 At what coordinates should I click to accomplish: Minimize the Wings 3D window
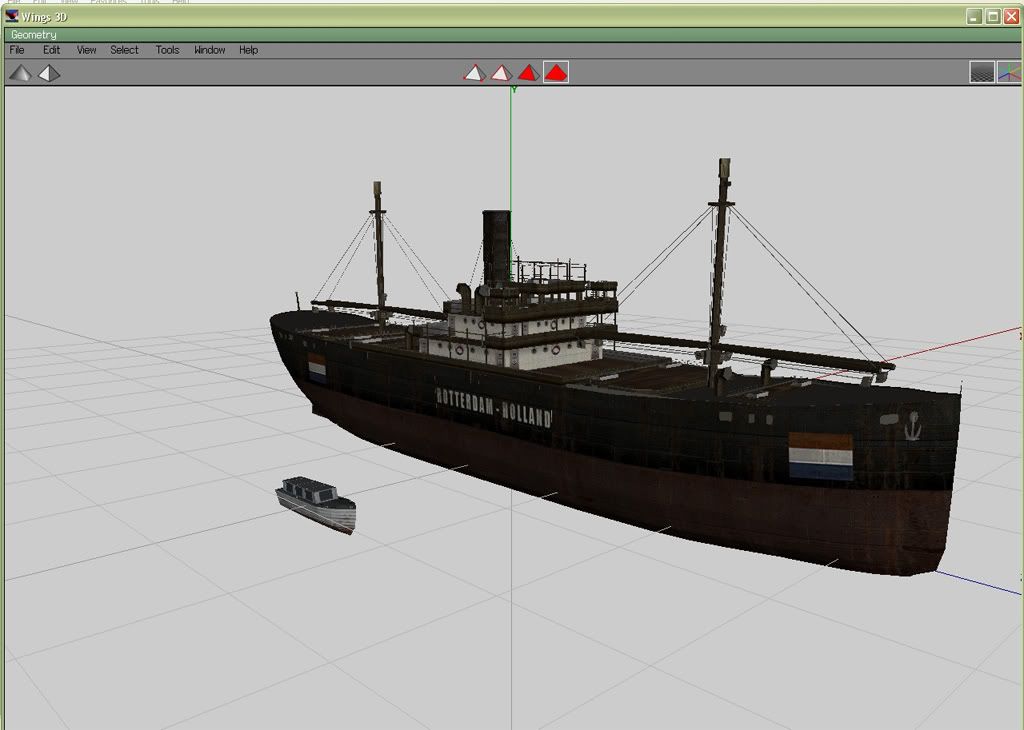point(974,16)
